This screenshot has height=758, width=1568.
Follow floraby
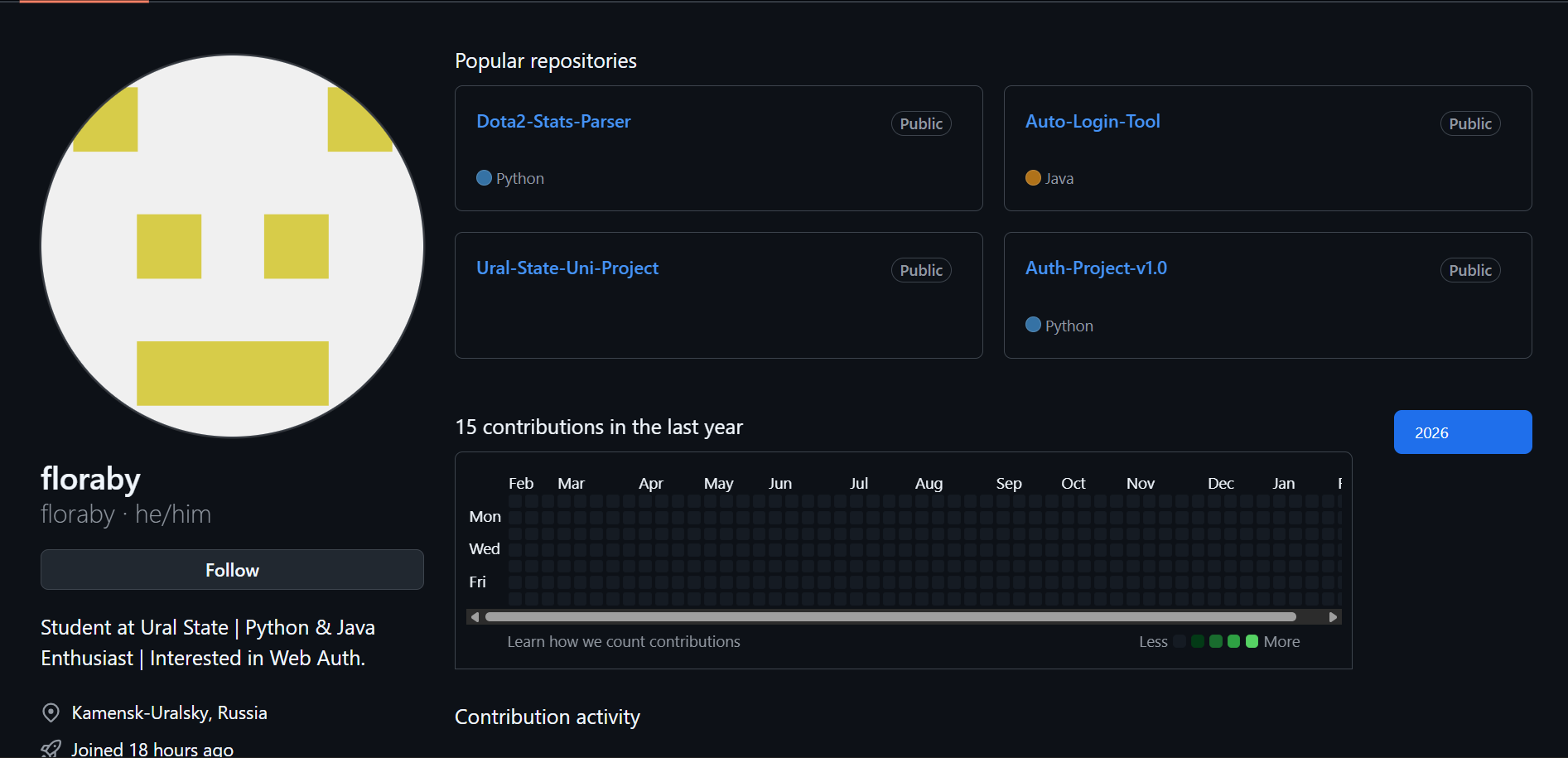tap(232, 570)
